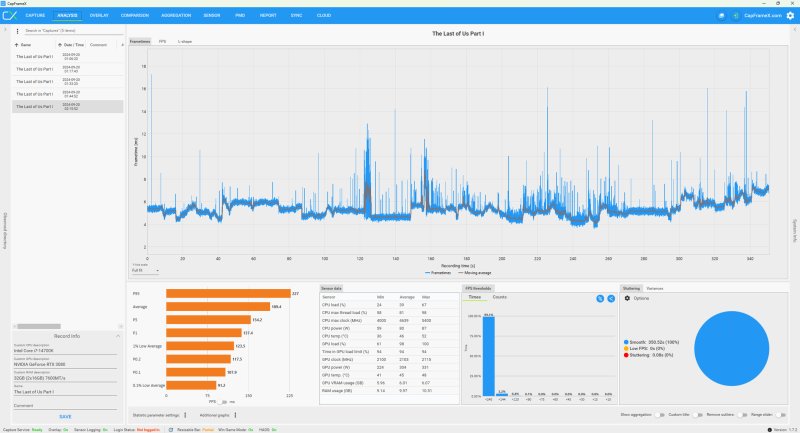Viewport: 800px width, 433px height.
Task: Open the CLOUD tab
Action: (x=324, y=15)
